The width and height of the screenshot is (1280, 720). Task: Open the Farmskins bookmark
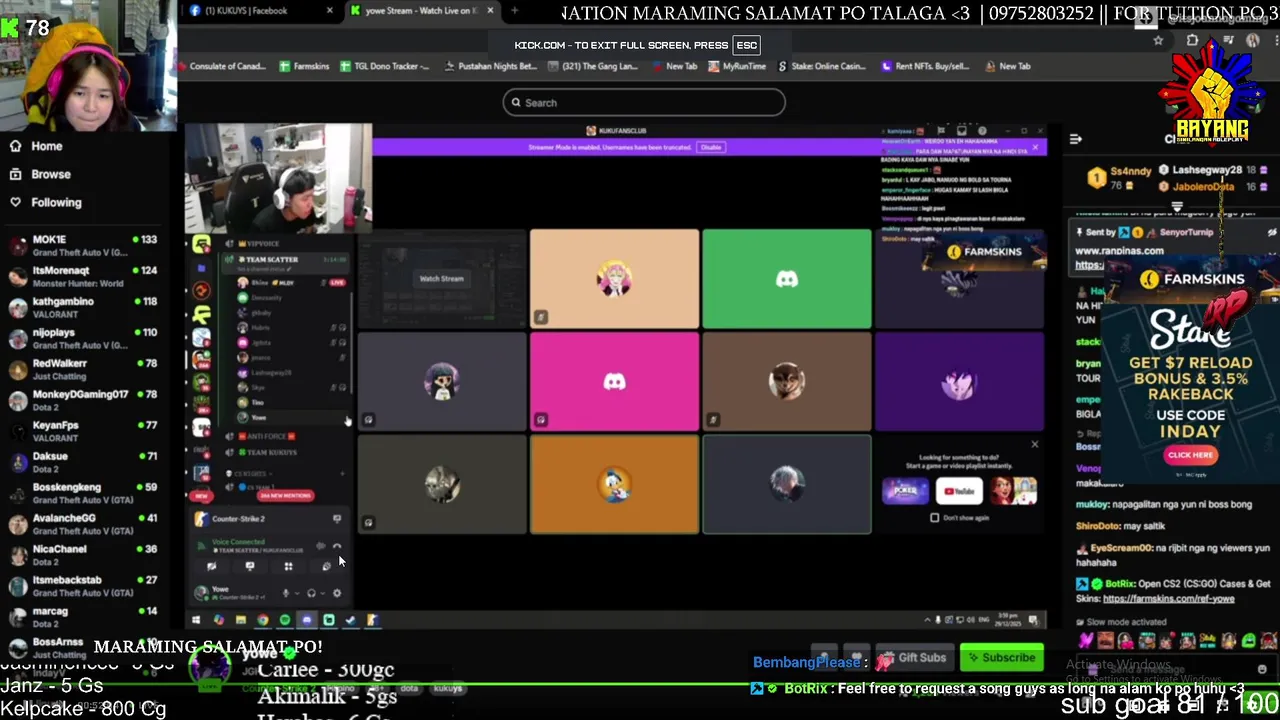[304, 66]
